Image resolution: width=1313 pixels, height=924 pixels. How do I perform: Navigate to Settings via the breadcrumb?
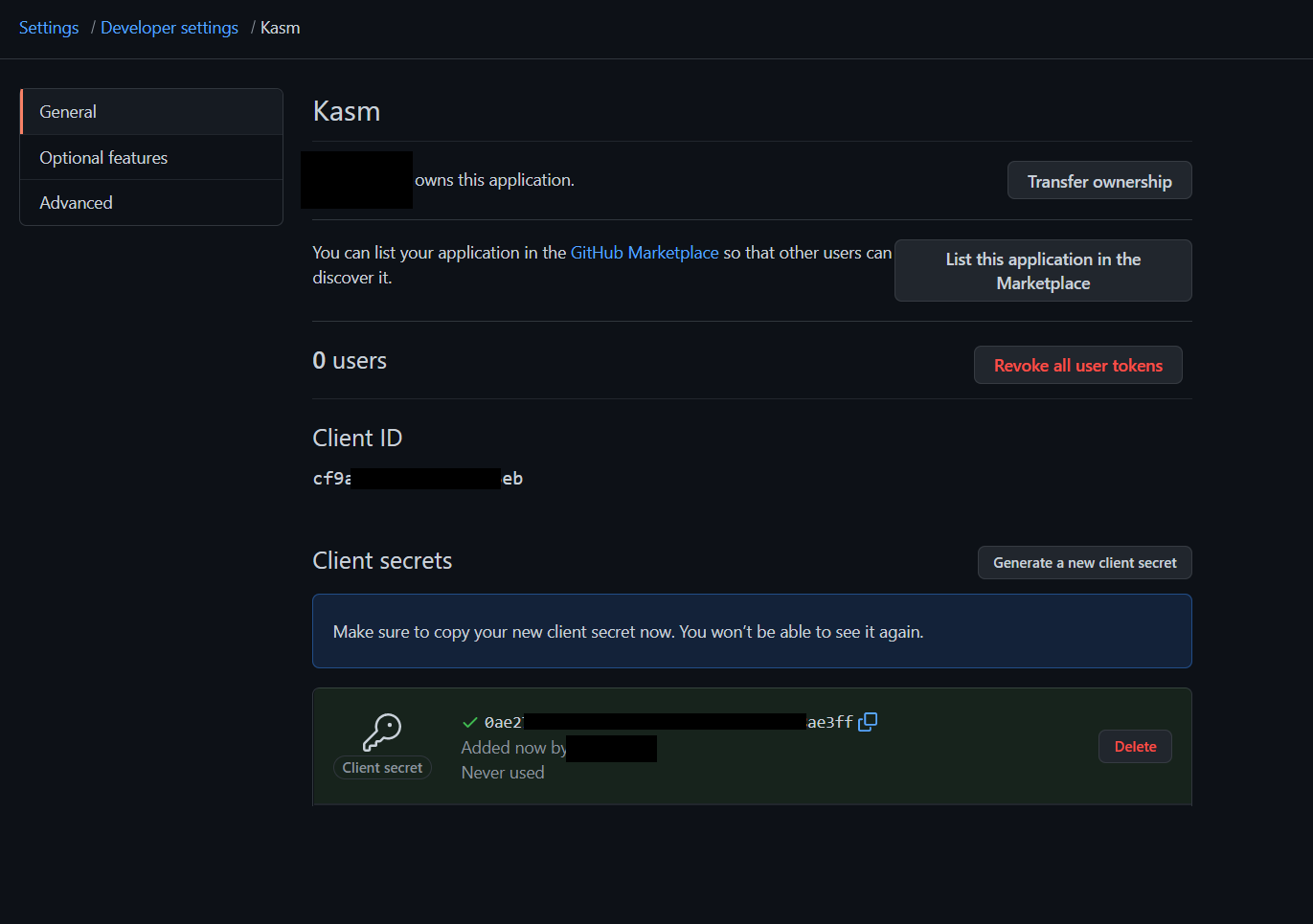[x=49, y=28]
